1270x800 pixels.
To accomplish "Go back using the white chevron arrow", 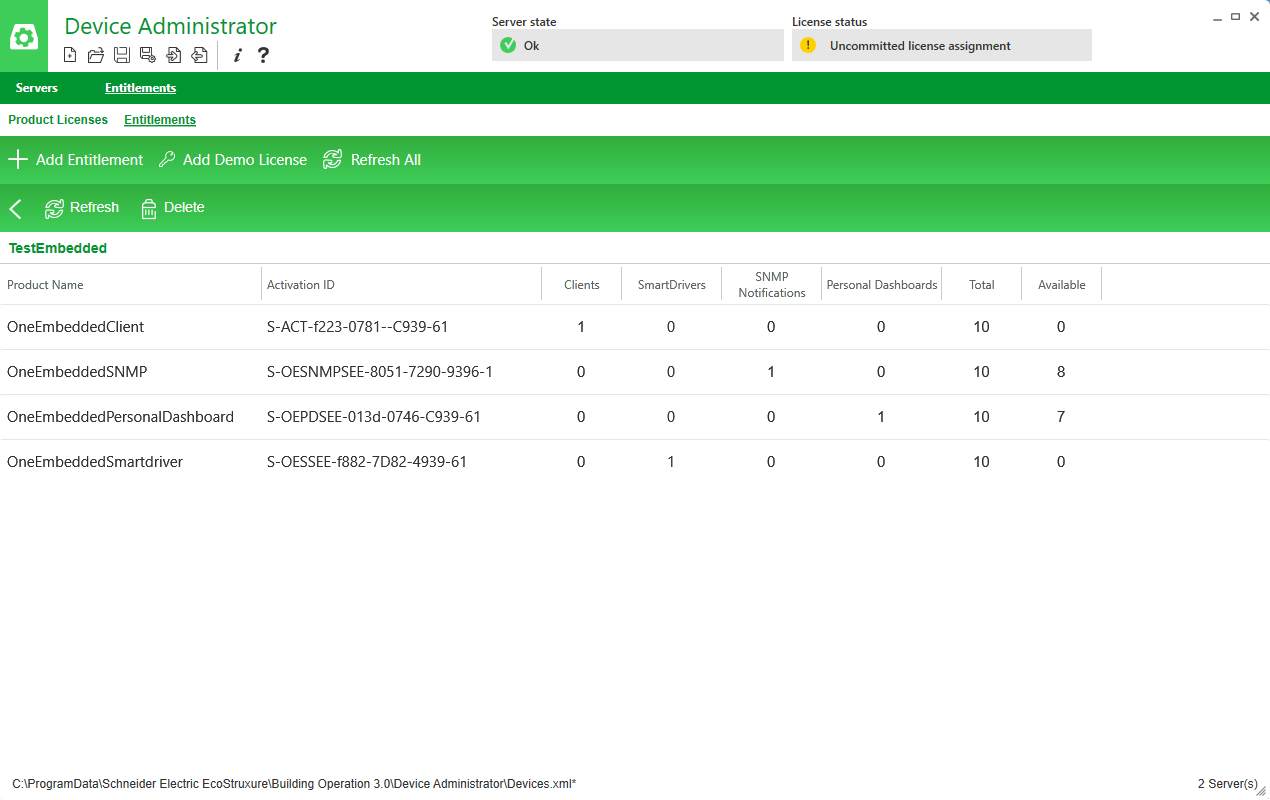I will click(15, 208).
